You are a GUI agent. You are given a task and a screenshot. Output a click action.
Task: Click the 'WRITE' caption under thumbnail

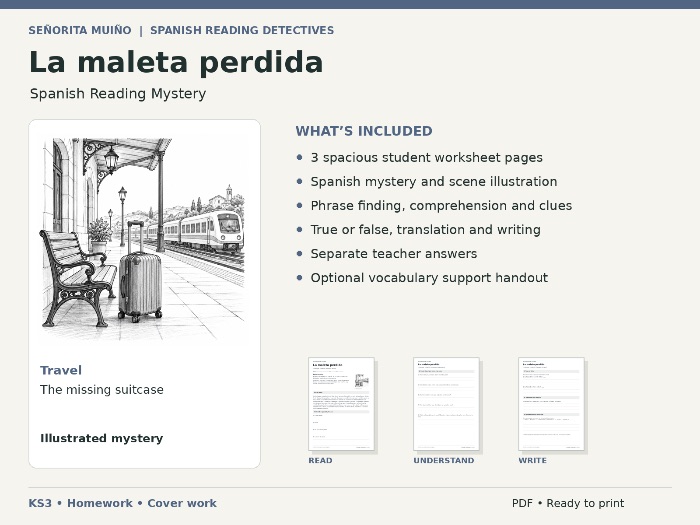[x=532, y=460]
